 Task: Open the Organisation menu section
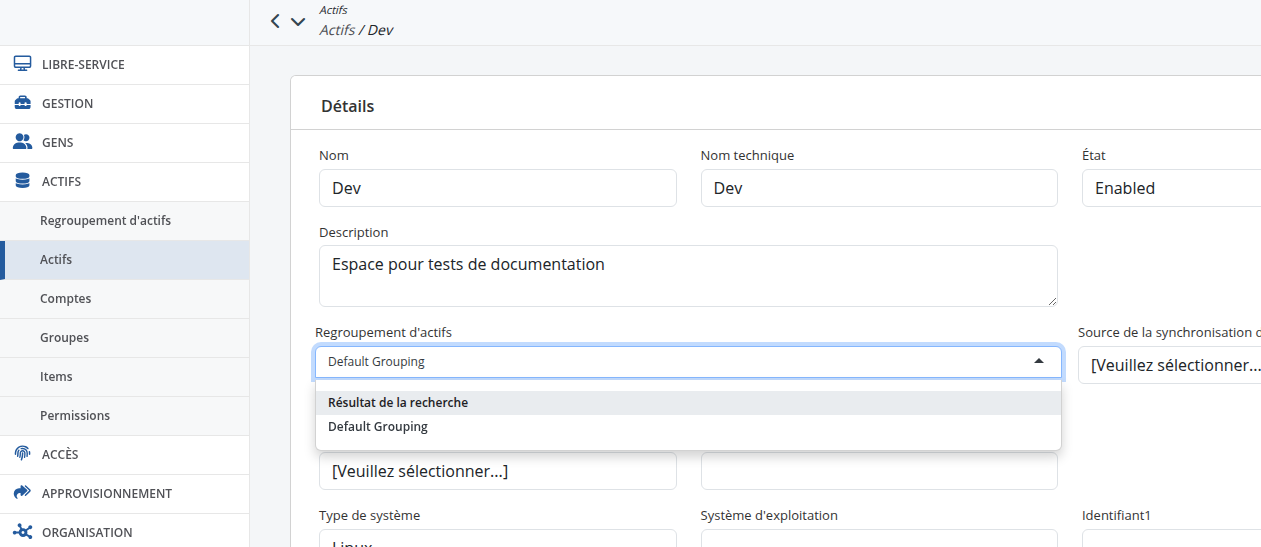pyautogui.click(x=124, y=532)
